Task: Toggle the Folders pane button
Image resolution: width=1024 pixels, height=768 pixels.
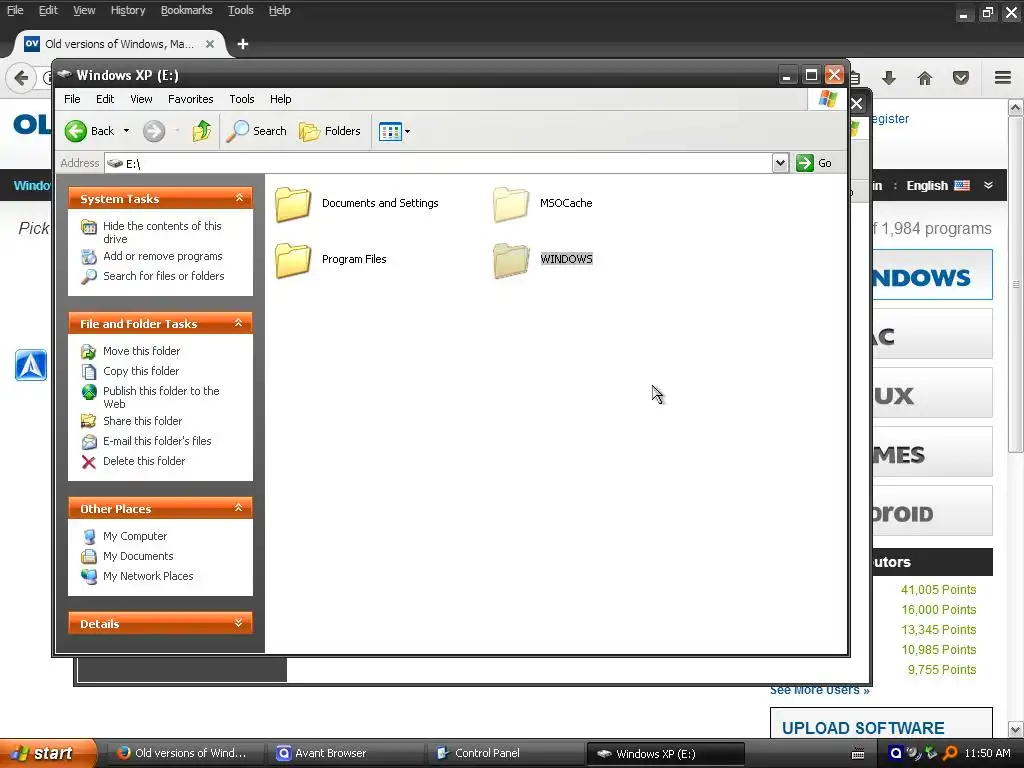Action: 330,131
